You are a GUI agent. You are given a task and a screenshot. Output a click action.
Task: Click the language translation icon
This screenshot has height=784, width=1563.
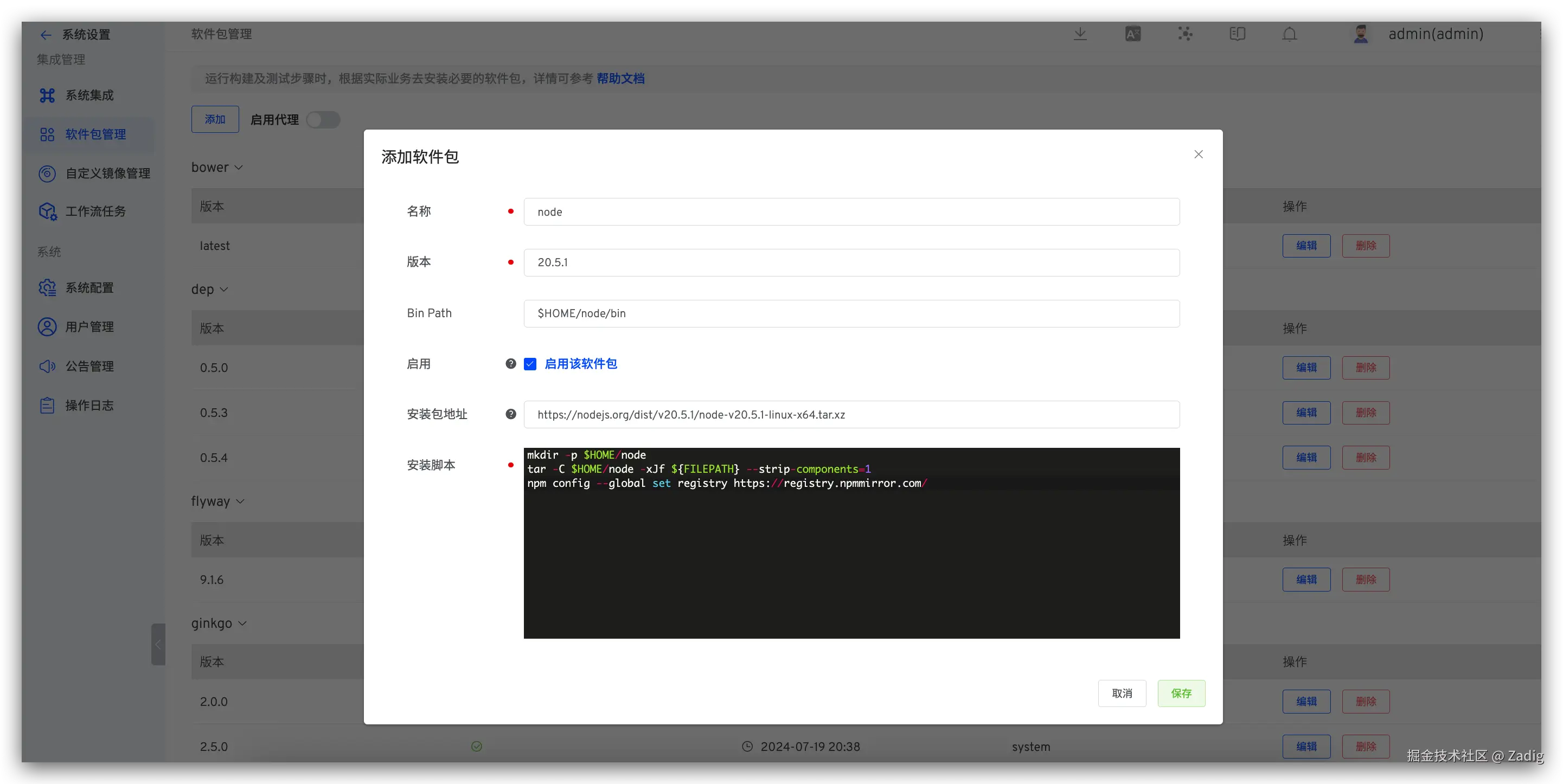pos(1132,34)
